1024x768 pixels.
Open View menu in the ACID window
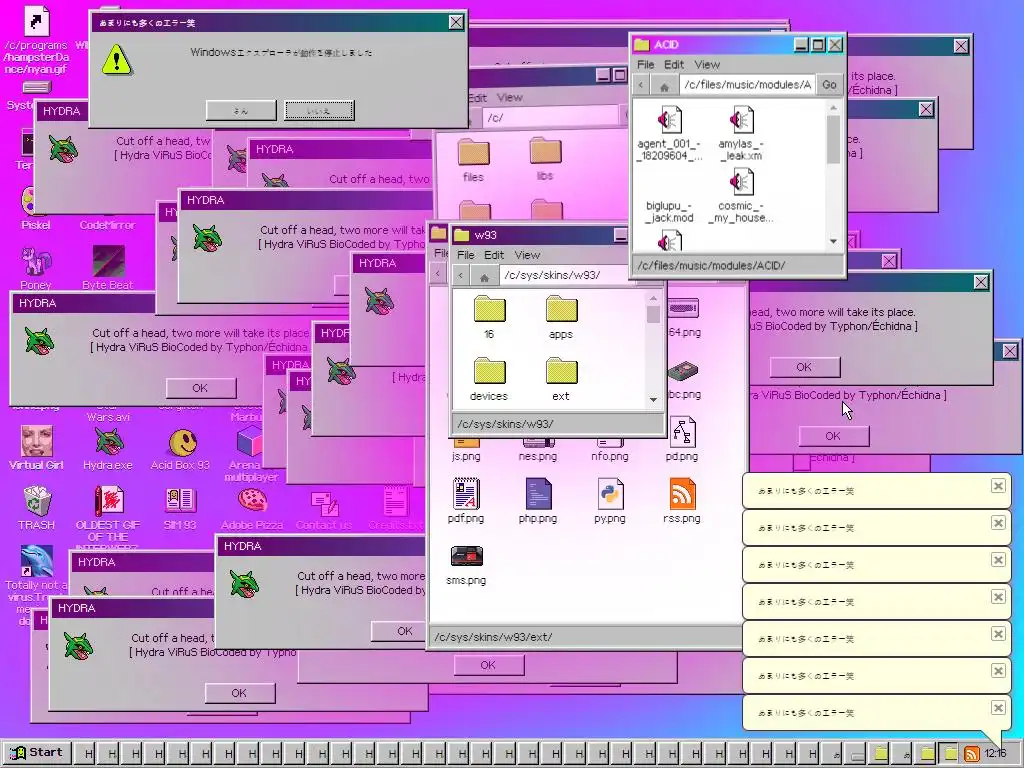click(x=707, y=64)
